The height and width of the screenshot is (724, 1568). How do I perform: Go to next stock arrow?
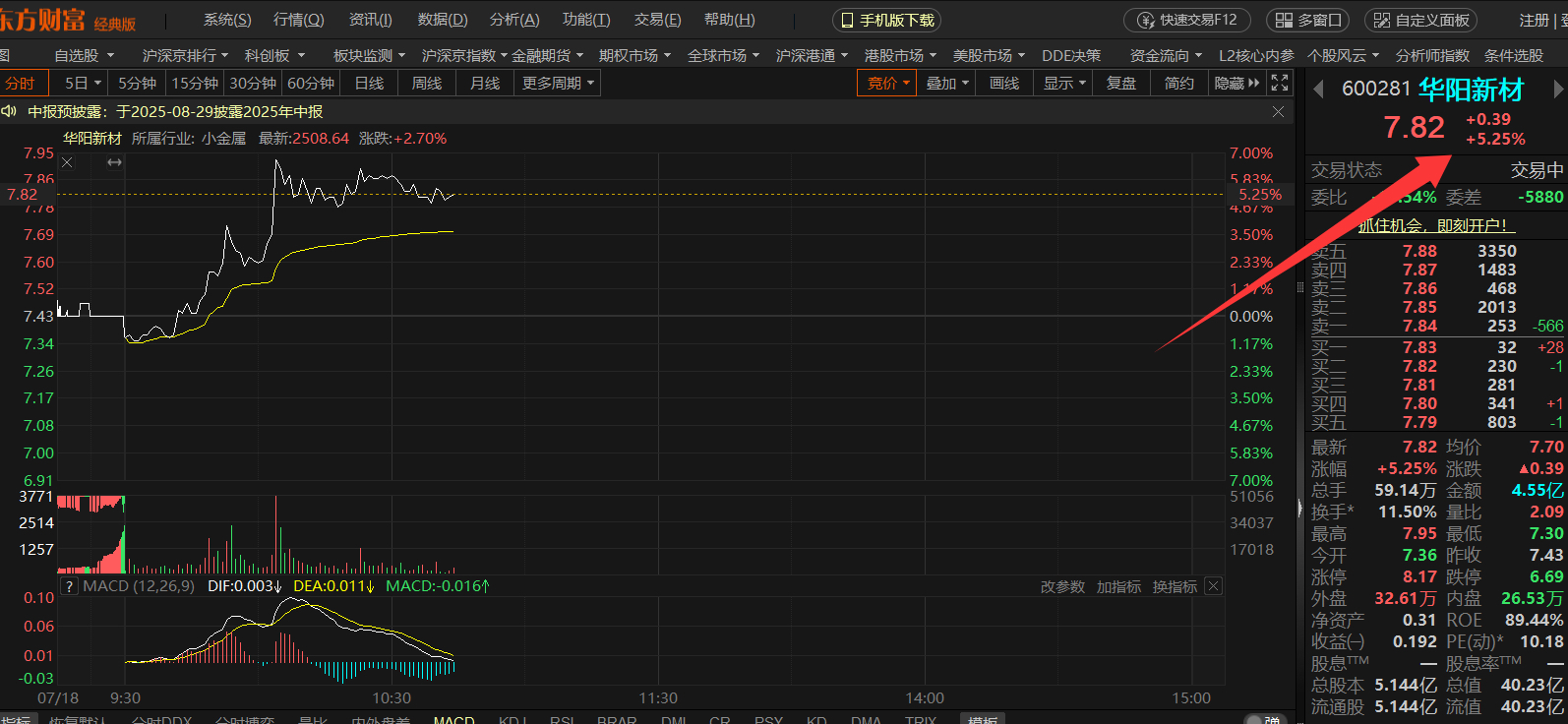1558,90
